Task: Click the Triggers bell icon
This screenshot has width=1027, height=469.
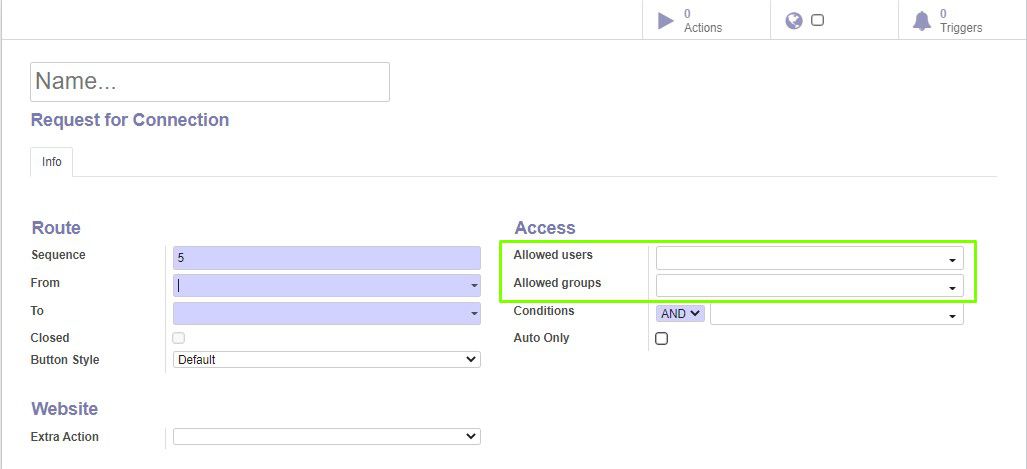Action: [x=922, y=21]
